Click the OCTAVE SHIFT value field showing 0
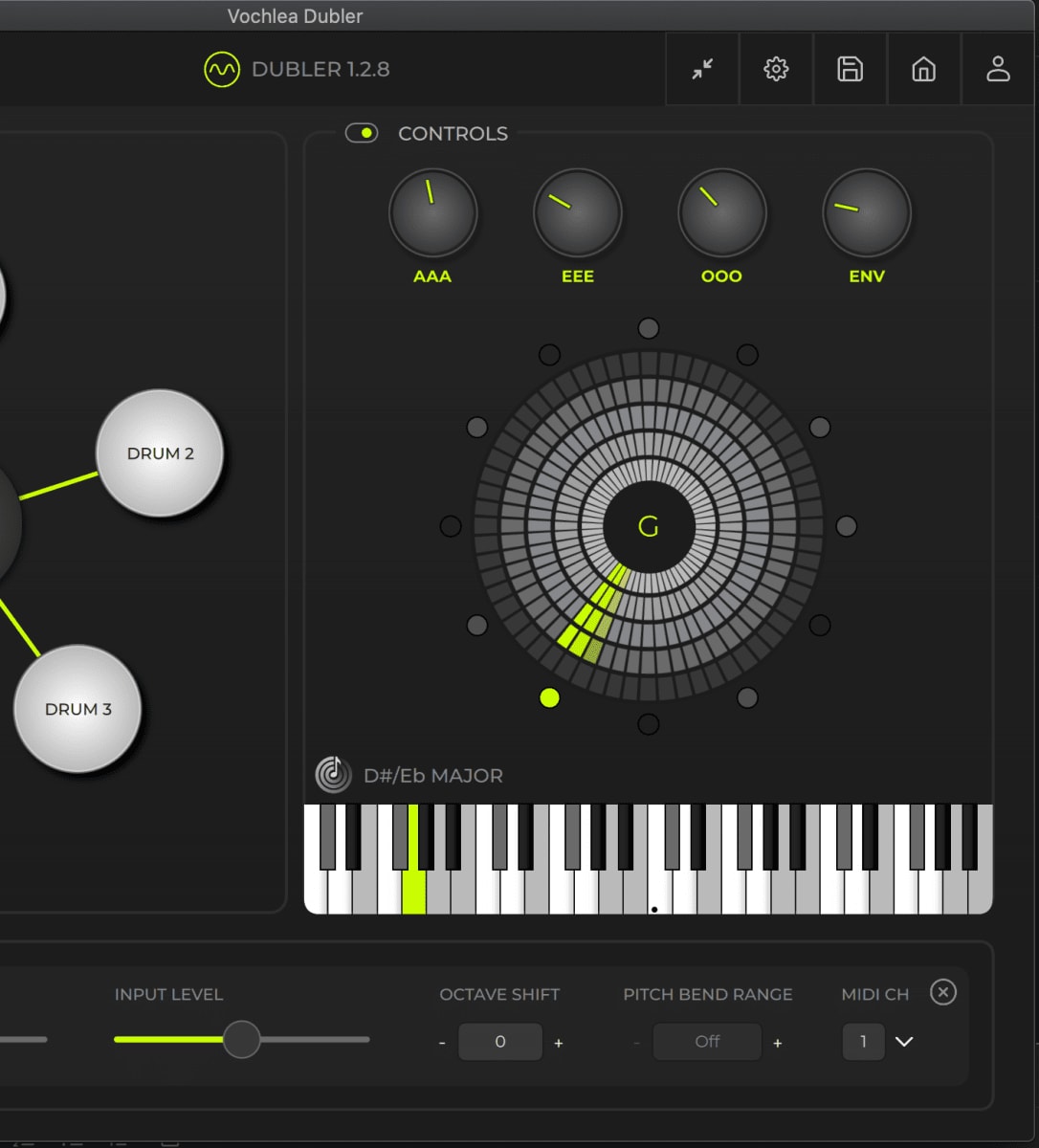1039x1148 pixels. click(500, 1042)
